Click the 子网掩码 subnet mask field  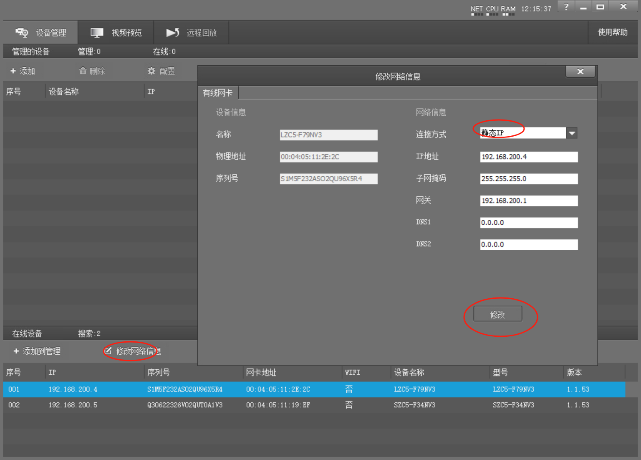(x=528, y=179)
